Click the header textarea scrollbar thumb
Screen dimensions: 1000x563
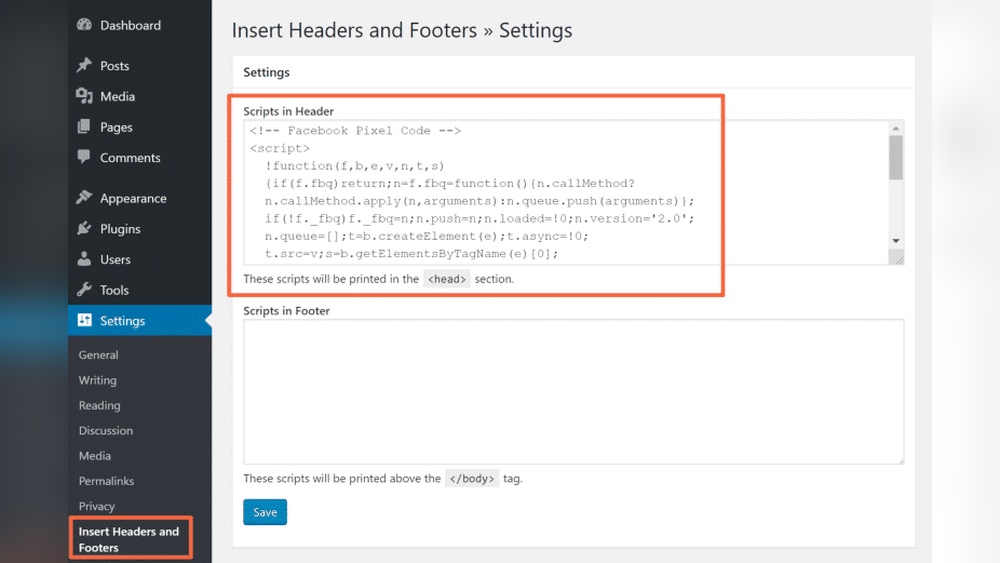[896, 157]
